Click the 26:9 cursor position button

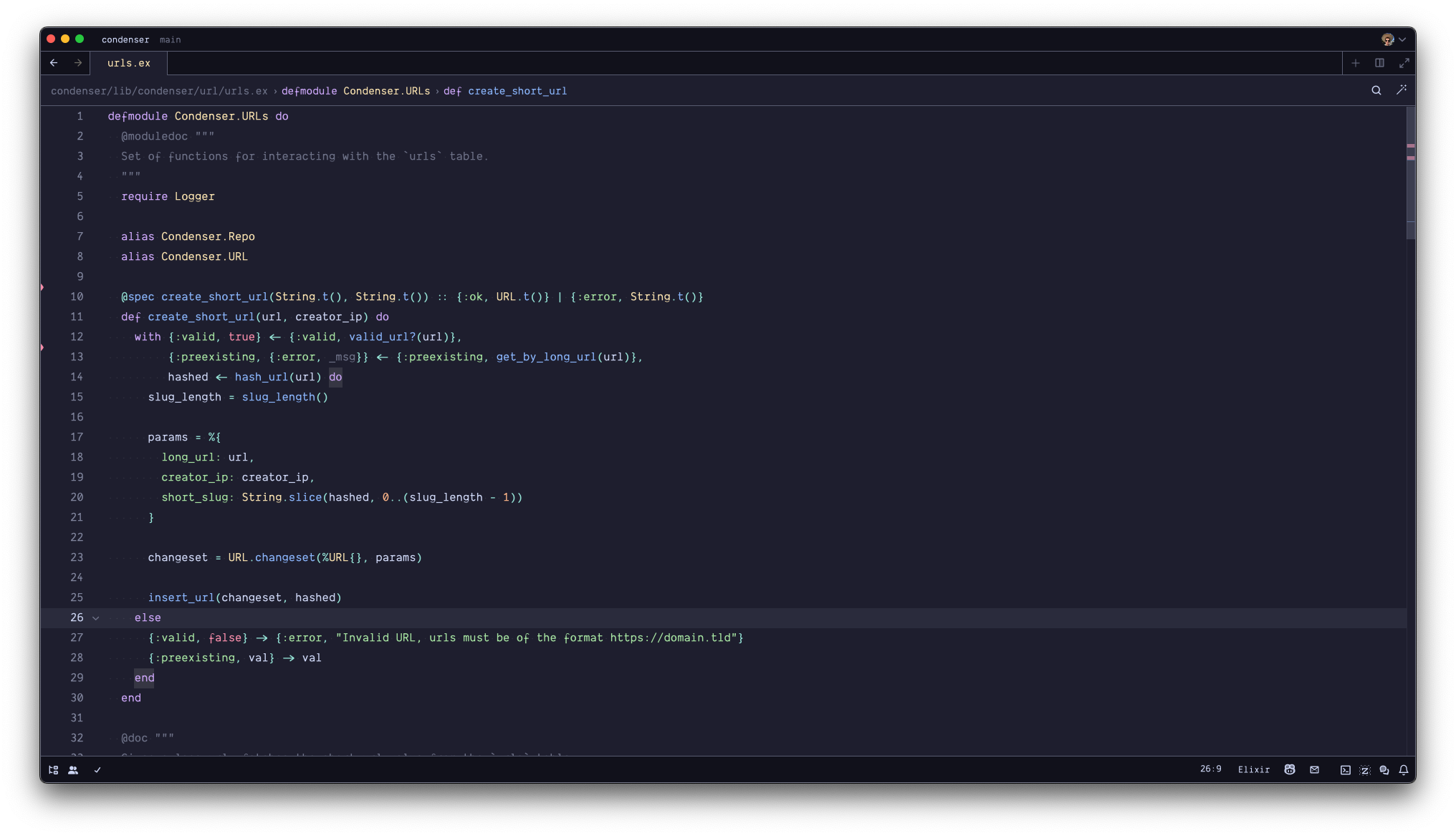click(x=1210, y=769)
